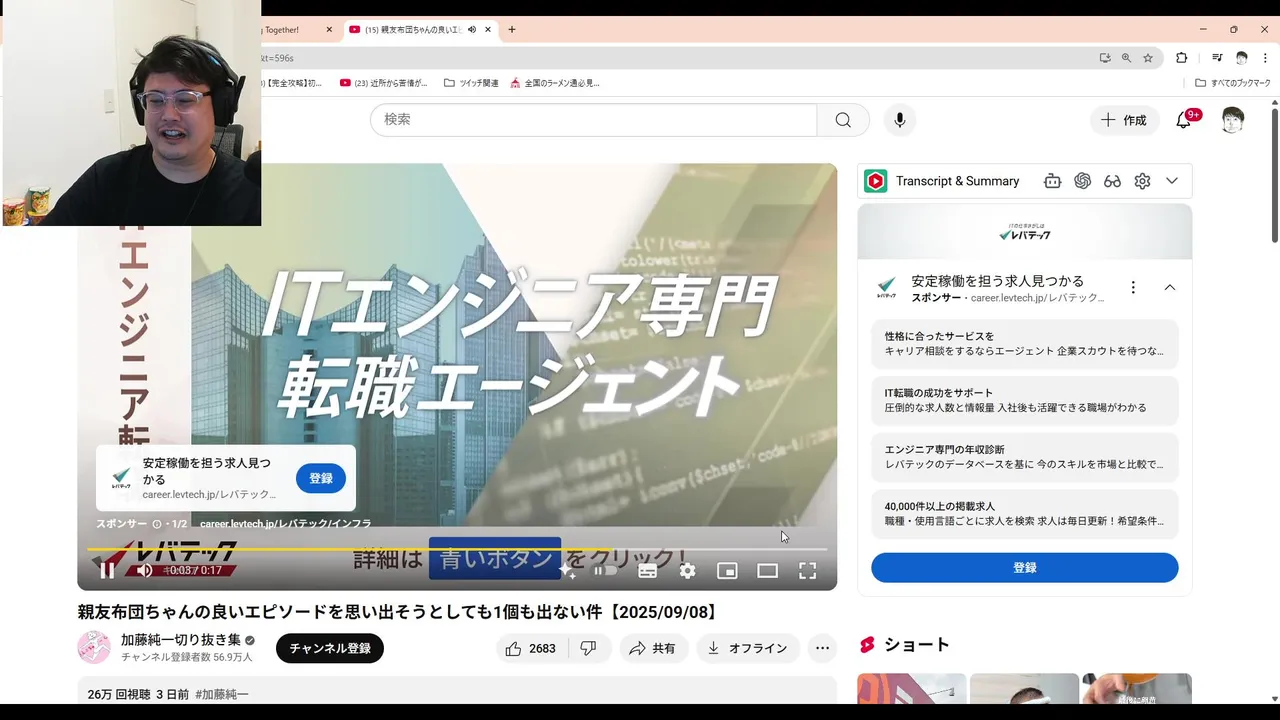Open the 近所から苦情が bookmark

pyautogui.click(x=384, y=83)
